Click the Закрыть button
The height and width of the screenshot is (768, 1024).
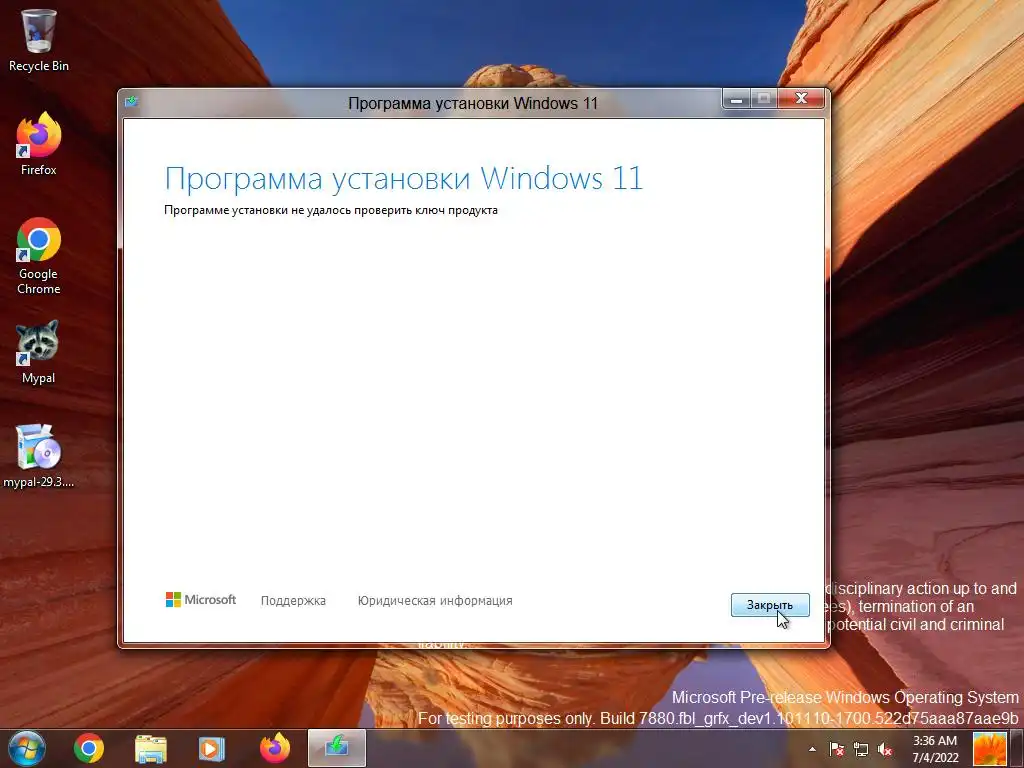(770, 605)
